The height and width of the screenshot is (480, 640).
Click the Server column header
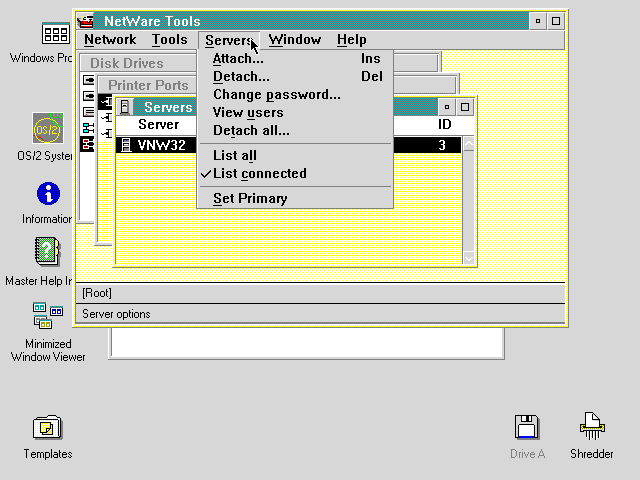(158, 124)
